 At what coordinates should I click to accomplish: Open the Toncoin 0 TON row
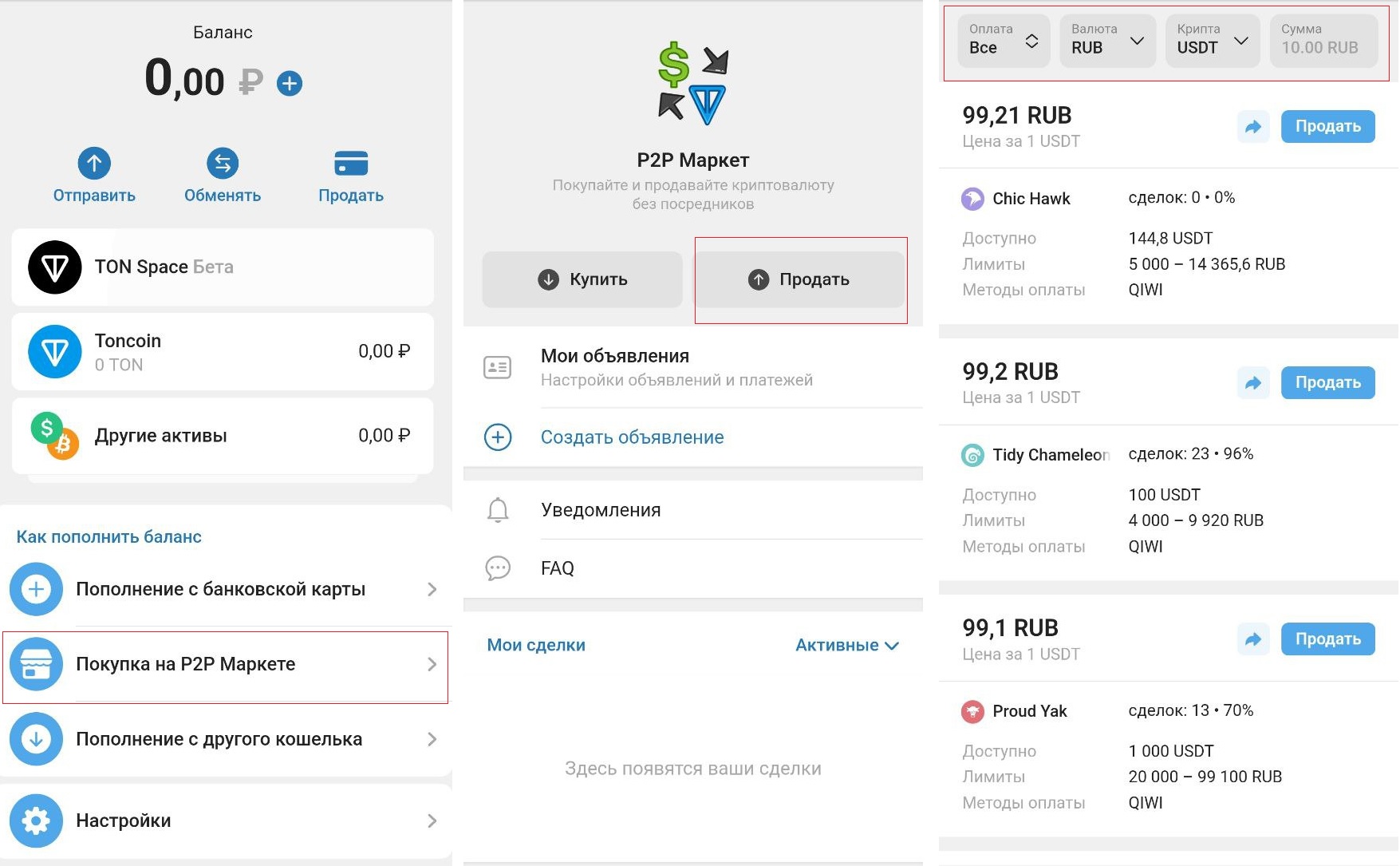pyautogui.click(x=223, y=352)
